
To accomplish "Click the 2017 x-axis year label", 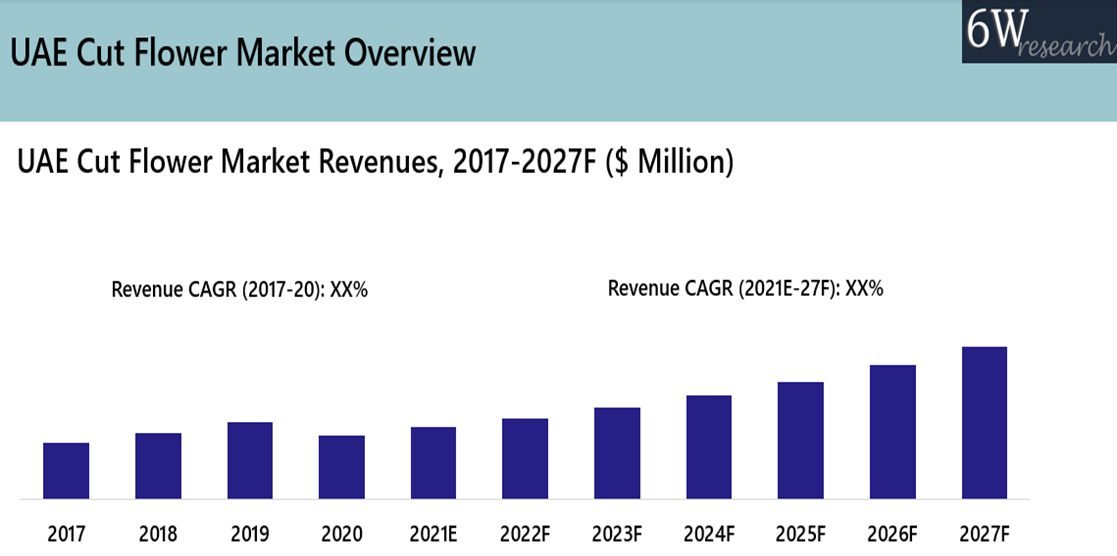I will pos(66,534).
